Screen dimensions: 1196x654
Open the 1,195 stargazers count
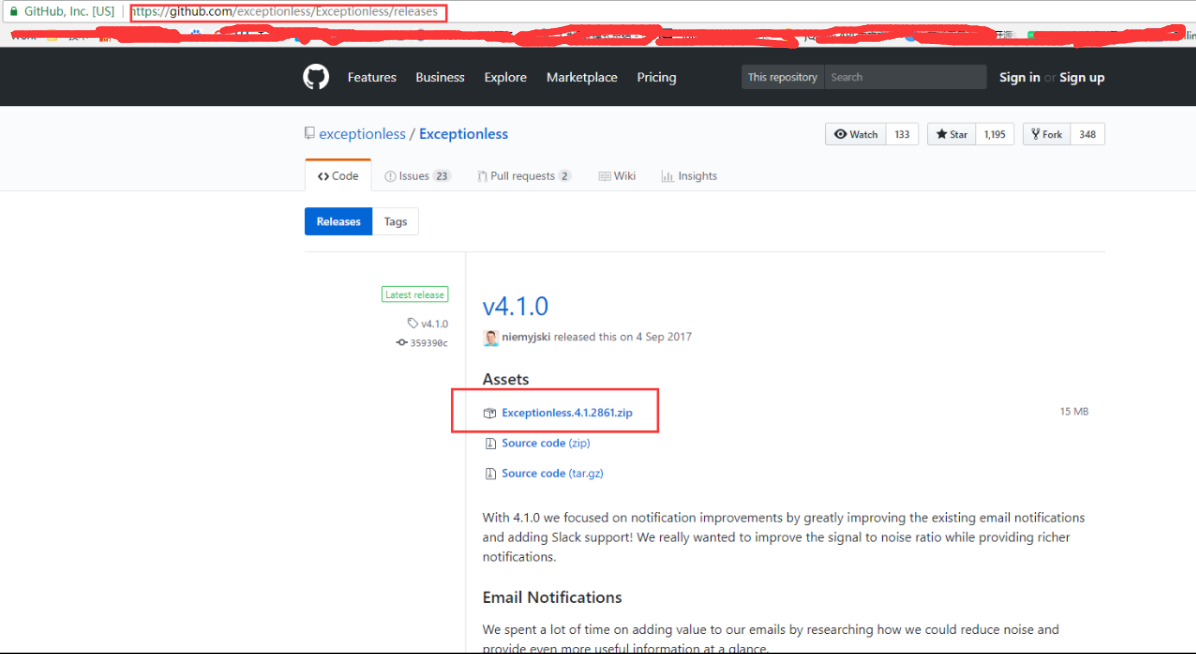click(995, 134)
